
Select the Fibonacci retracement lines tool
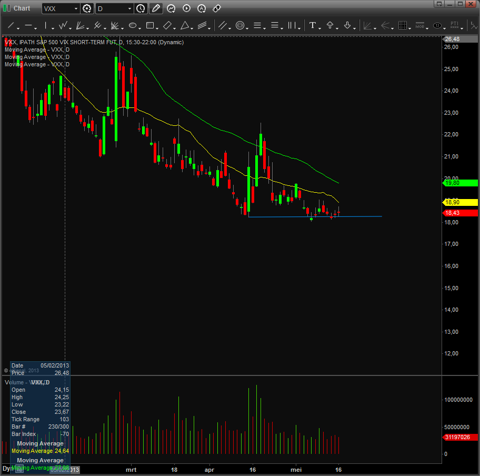click(x=257, y=25)
